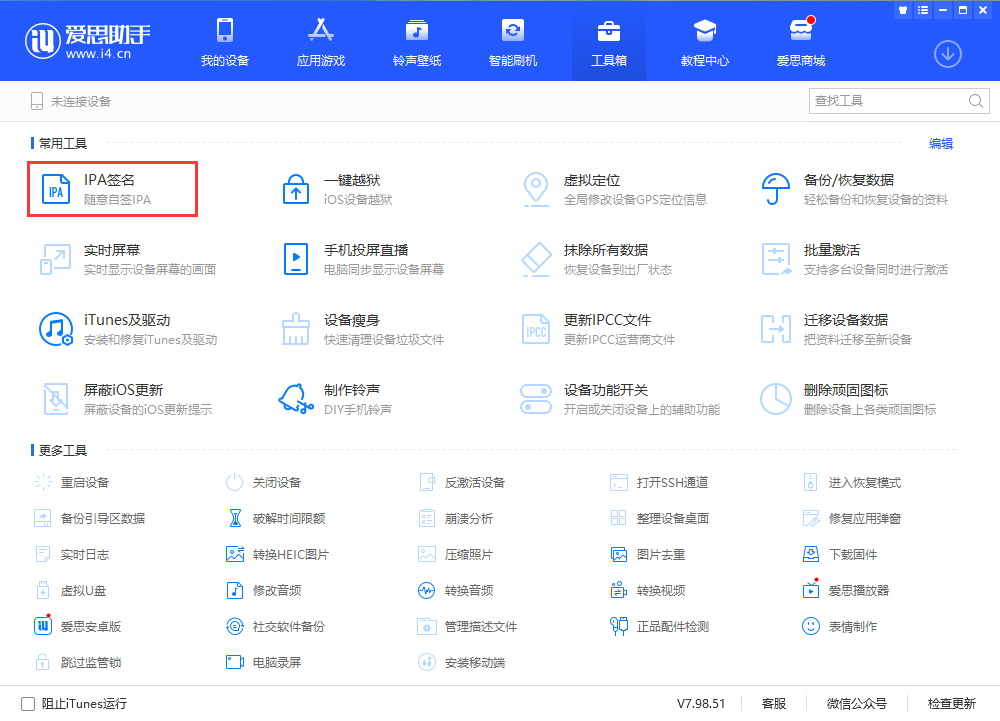Open 虚拟U盘 tool
Image resolution: width=1000 pixels, height=721 pixels.
tap(70, 590)
